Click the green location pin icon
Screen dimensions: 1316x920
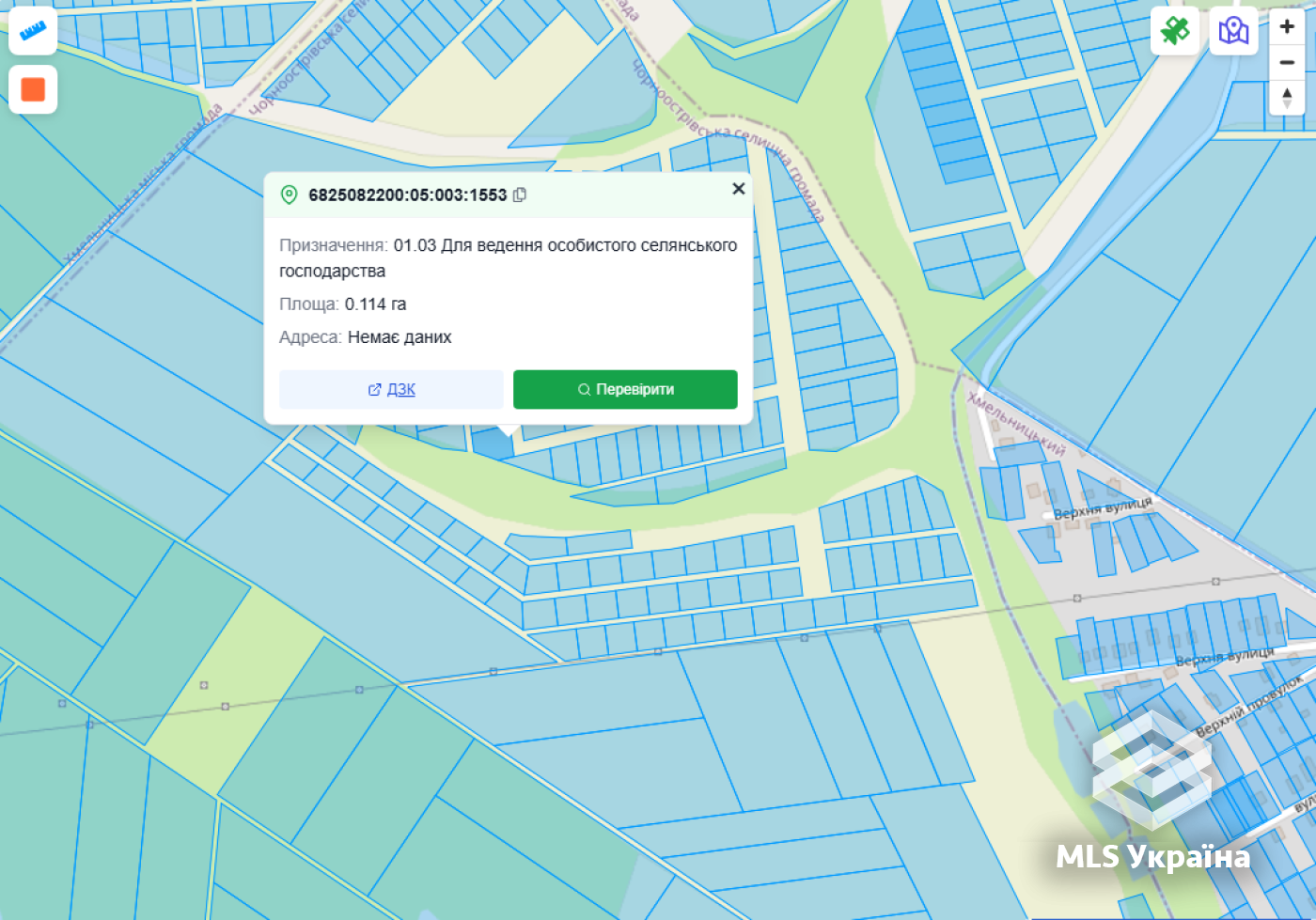pyautogui.click(x=290, y=195)
